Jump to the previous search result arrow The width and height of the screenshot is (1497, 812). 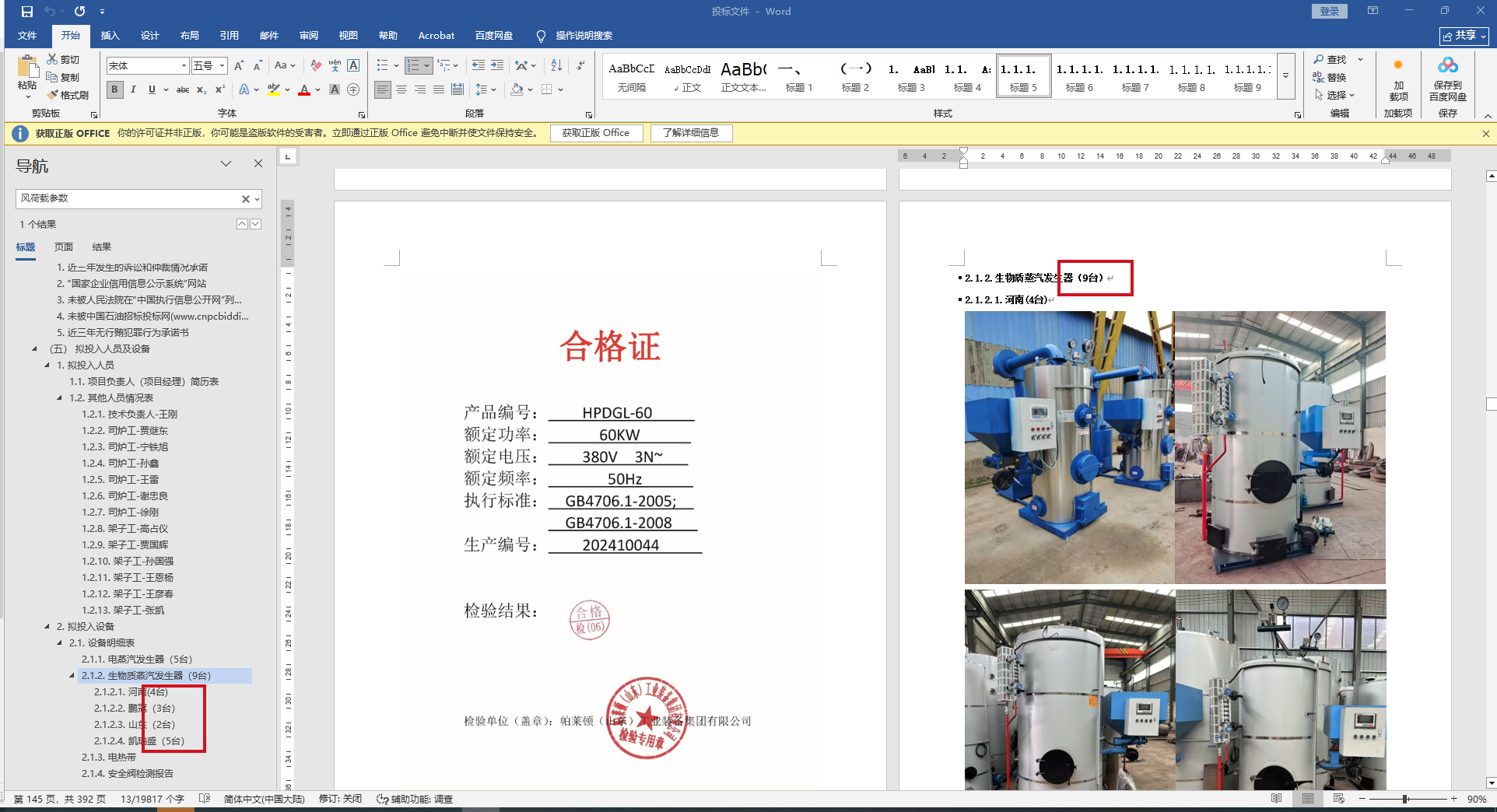click(242, 224)
